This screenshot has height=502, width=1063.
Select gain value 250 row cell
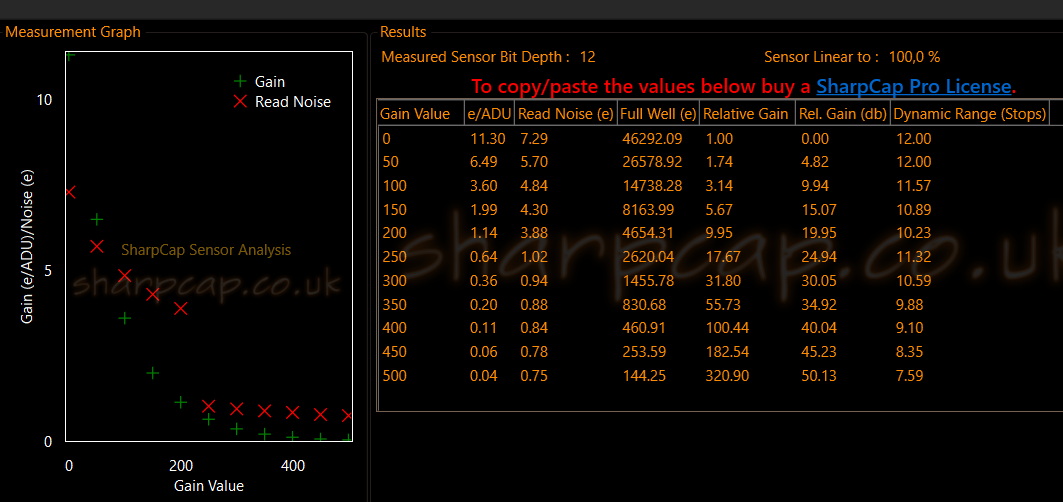tap(394, 257)
